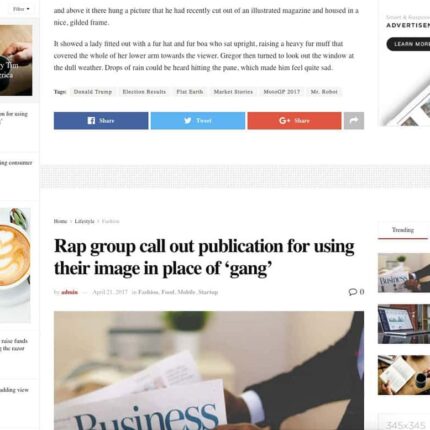The image size is (430, 430).
Task: Open trending thumbnail showing laptop charts
Action: click(x=404, y=324)
